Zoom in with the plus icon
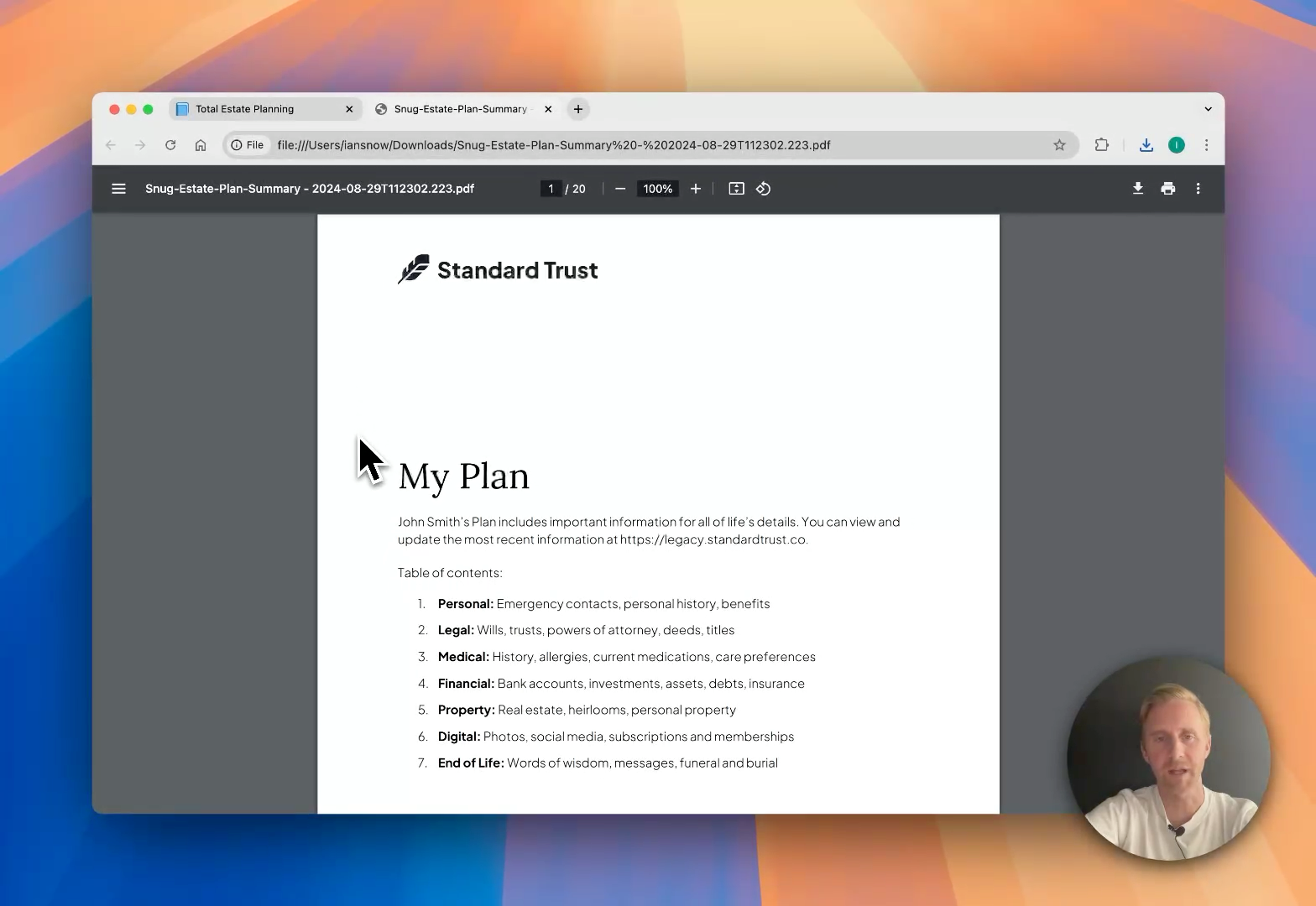 [696, 189]
